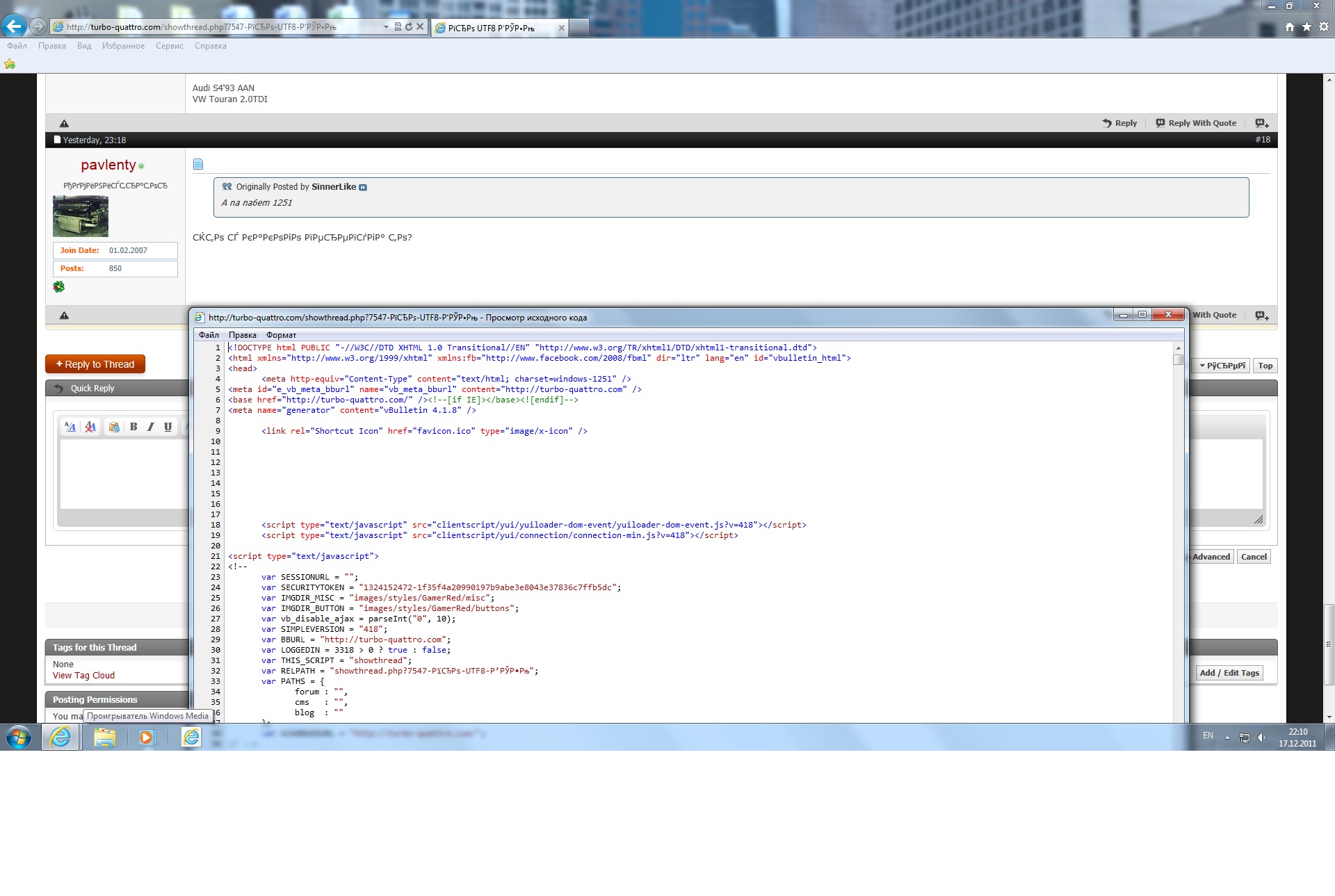Image resolution: width=1335 pixels, height=896 pixels.
Task: Toggle italic formatting in Quick Reply editor
Action: coord(150,427)
